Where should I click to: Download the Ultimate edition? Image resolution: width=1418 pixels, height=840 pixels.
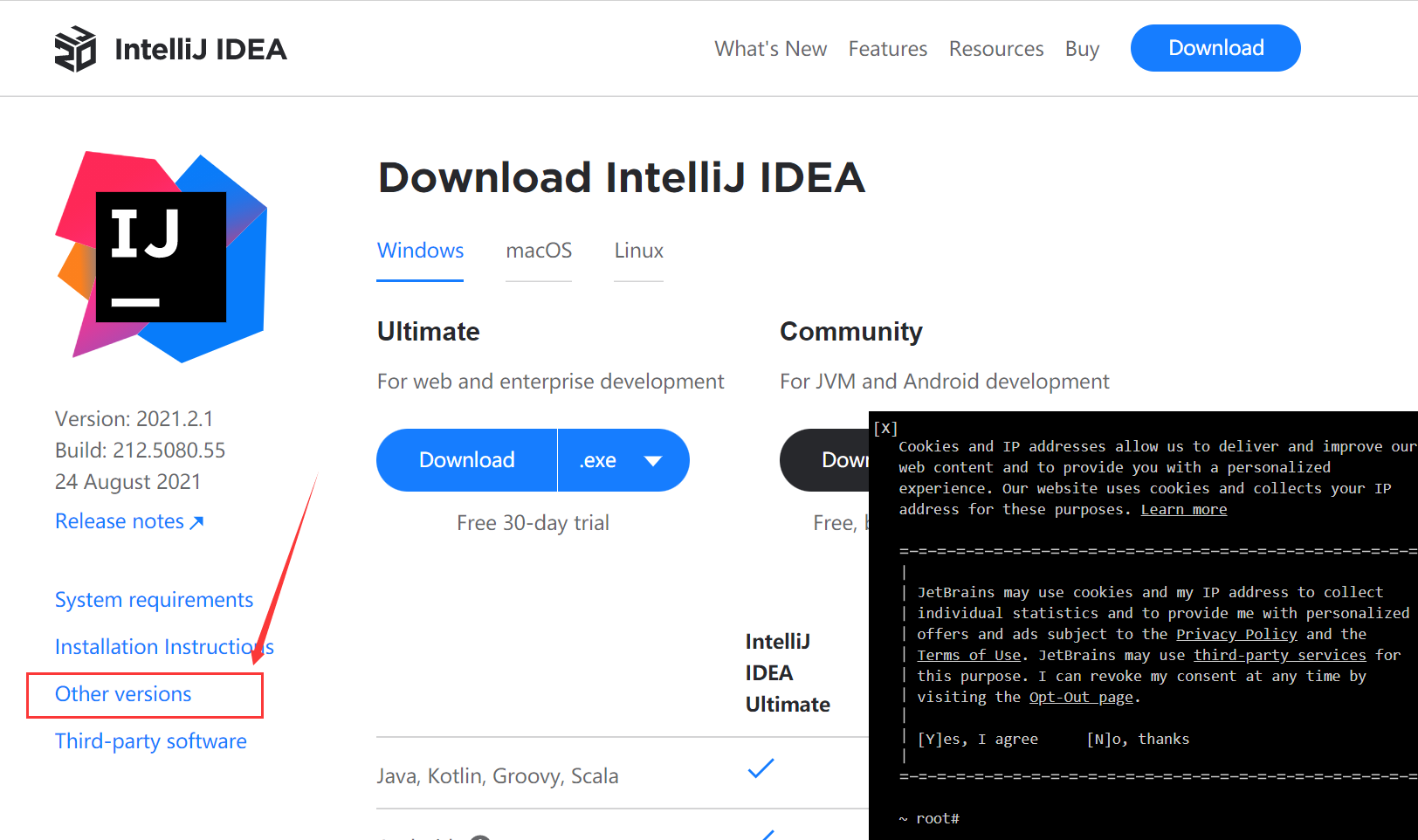(467, 460)
